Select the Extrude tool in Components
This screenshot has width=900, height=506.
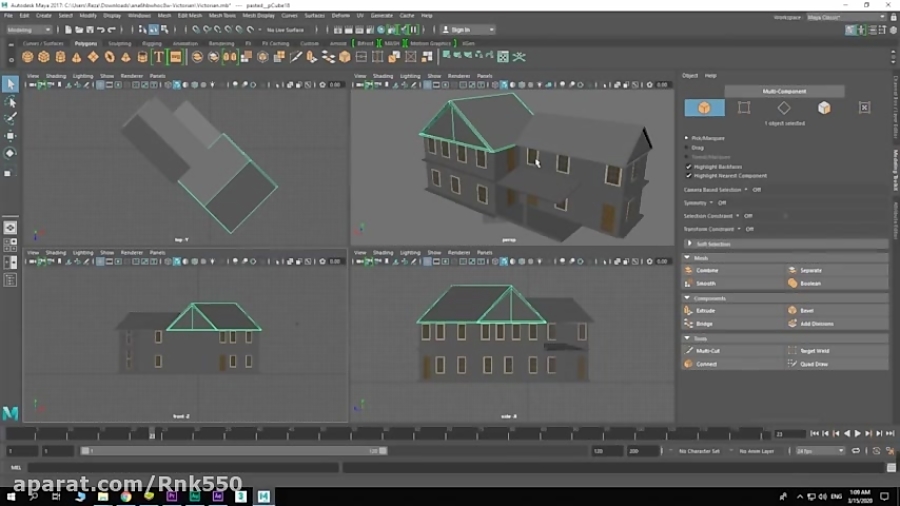coord(705,311)
